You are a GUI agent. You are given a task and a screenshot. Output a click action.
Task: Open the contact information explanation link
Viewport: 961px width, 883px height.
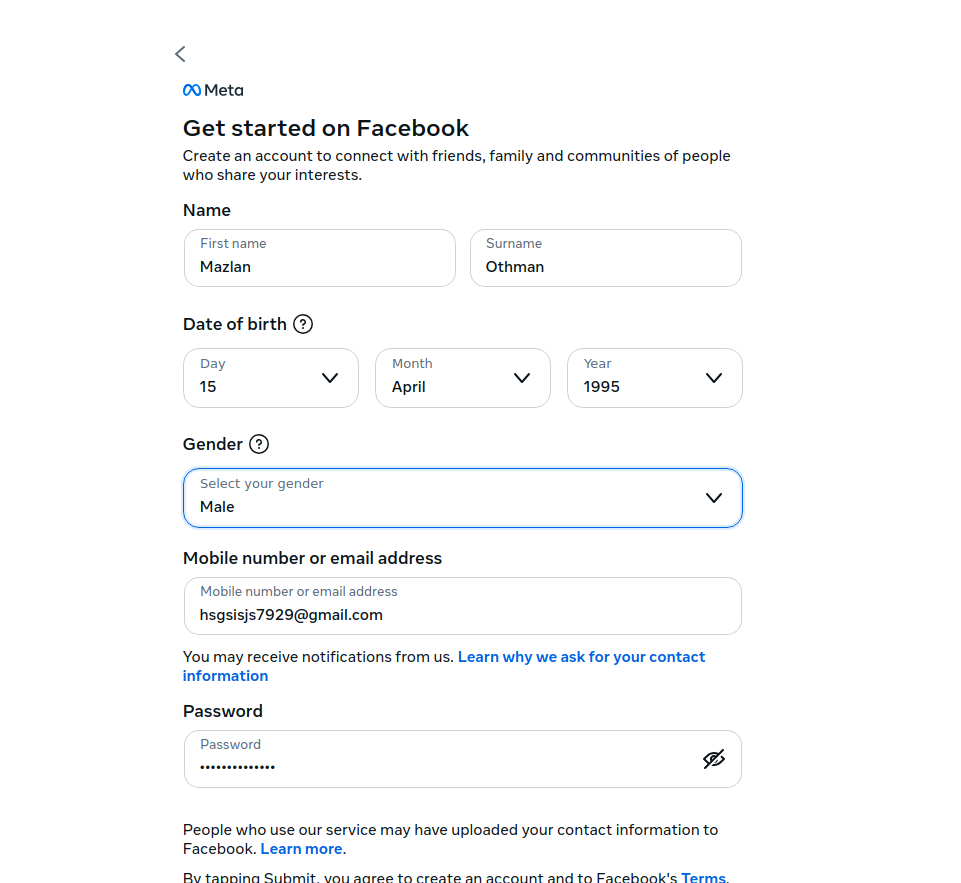581,657
